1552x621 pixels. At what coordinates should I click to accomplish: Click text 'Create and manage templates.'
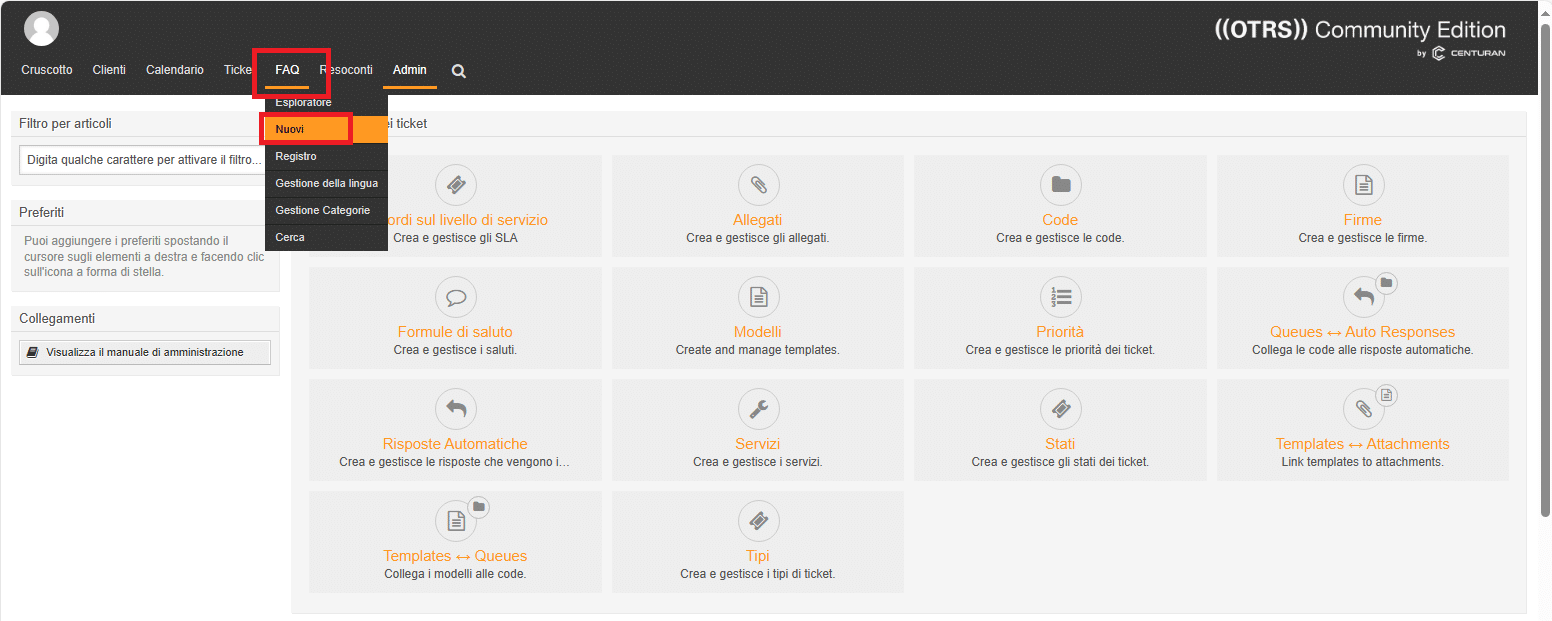758,350
